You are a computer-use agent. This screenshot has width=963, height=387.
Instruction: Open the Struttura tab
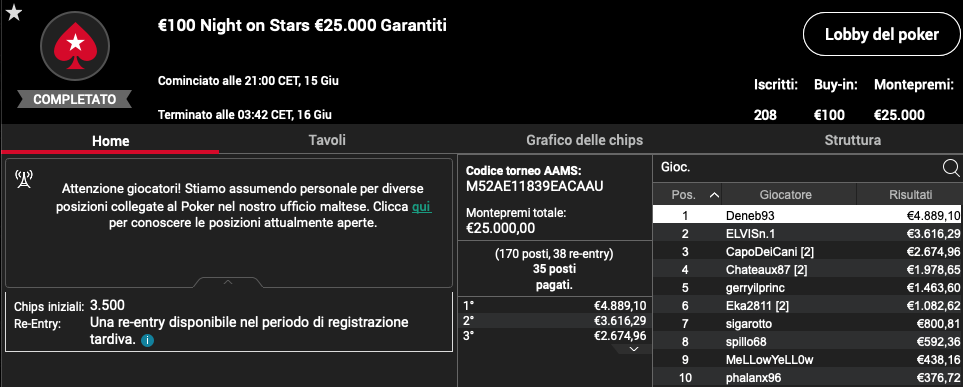coord(852,140)
